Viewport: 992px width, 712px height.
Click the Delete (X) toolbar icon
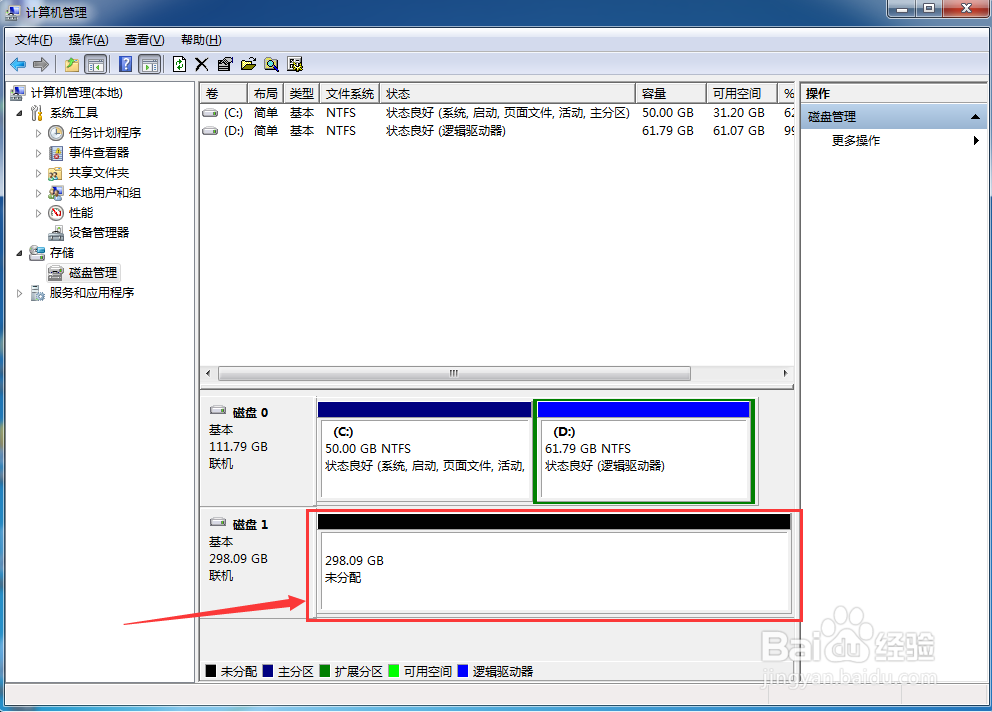200,63
